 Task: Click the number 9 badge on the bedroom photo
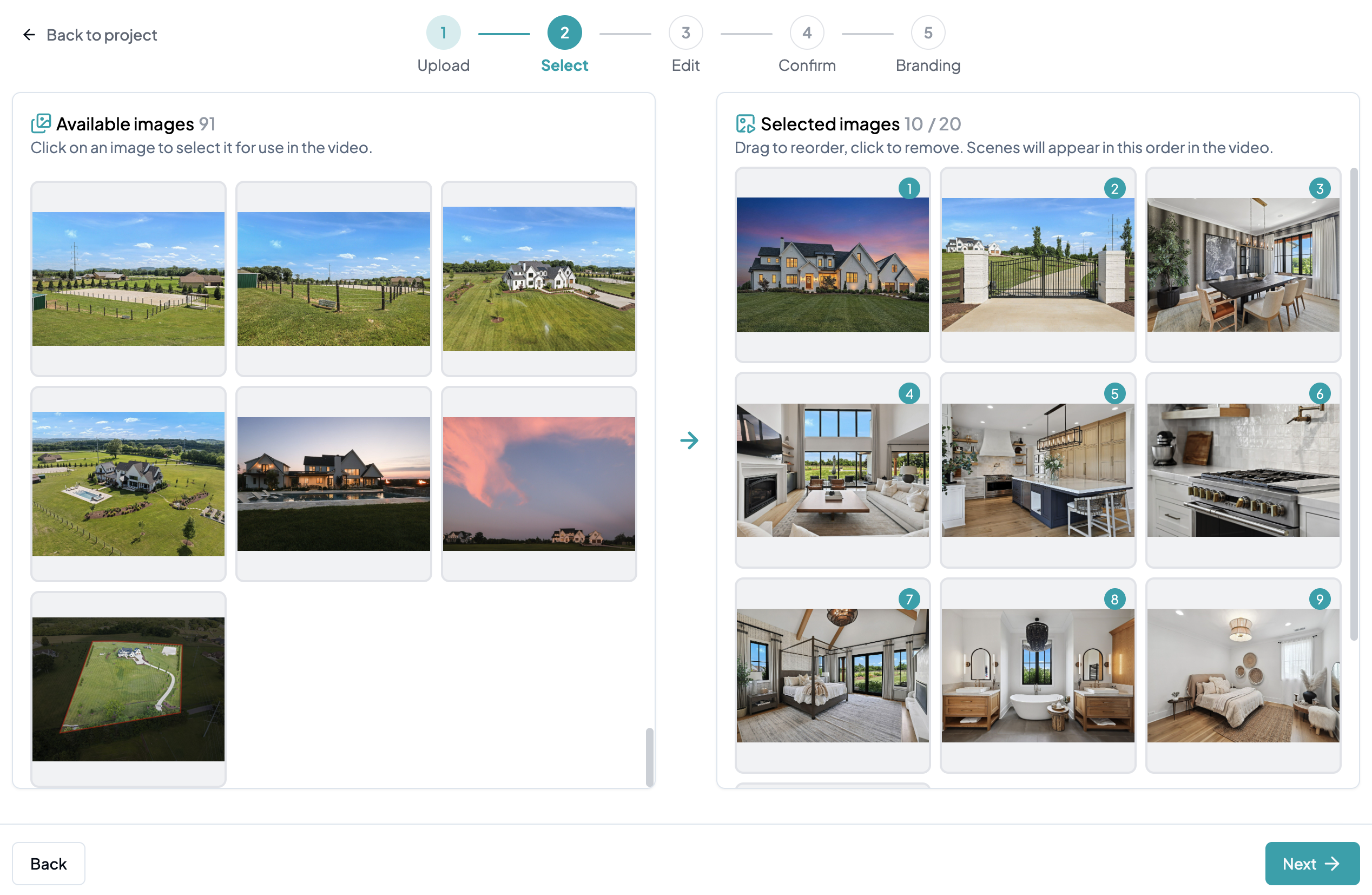tap(1319, 599)
